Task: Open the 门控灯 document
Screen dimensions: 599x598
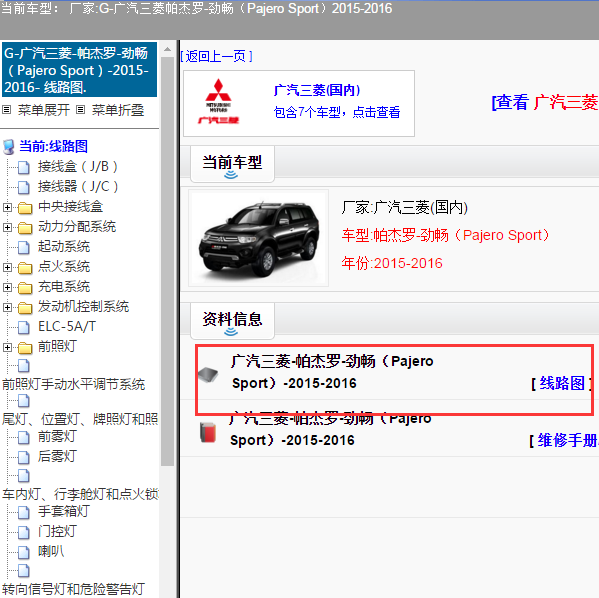Action: pos(57,531)
